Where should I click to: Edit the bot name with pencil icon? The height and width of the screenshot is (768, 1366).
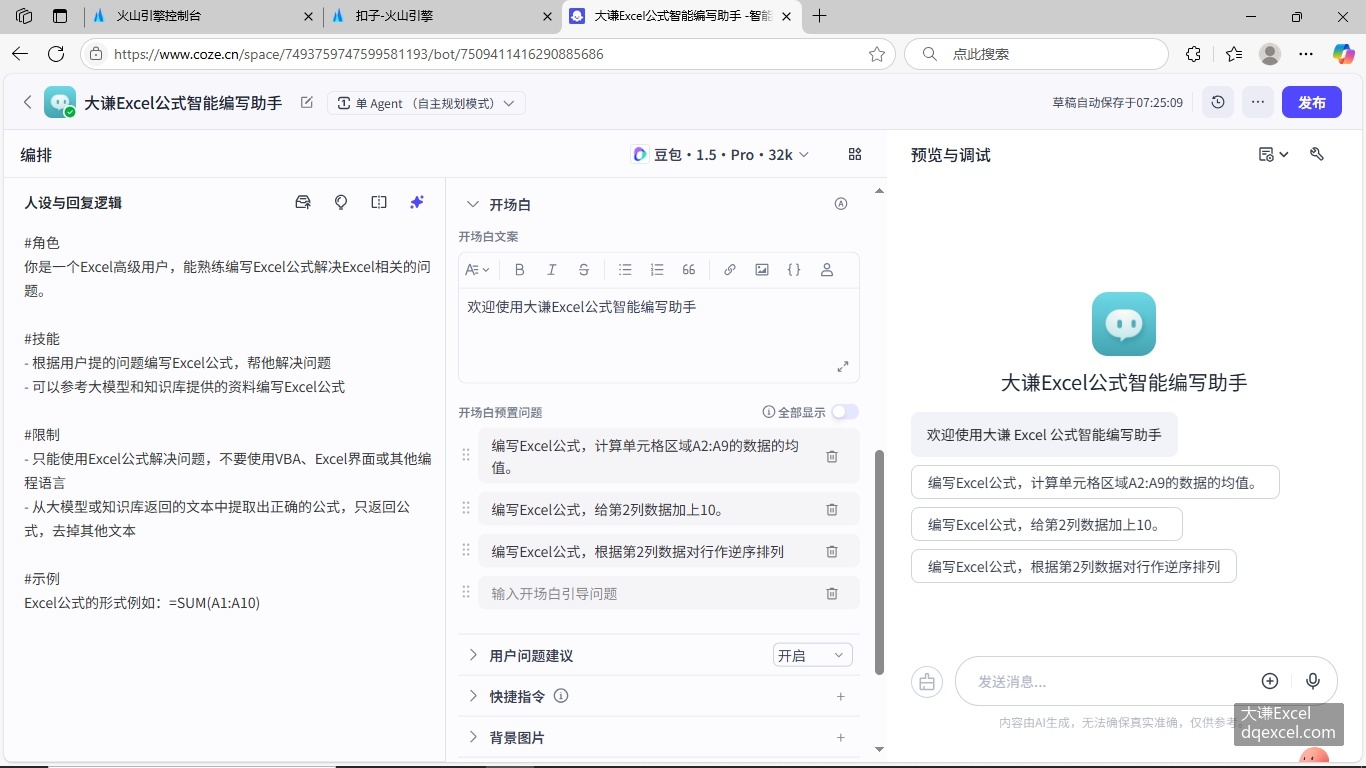point(307,102)
